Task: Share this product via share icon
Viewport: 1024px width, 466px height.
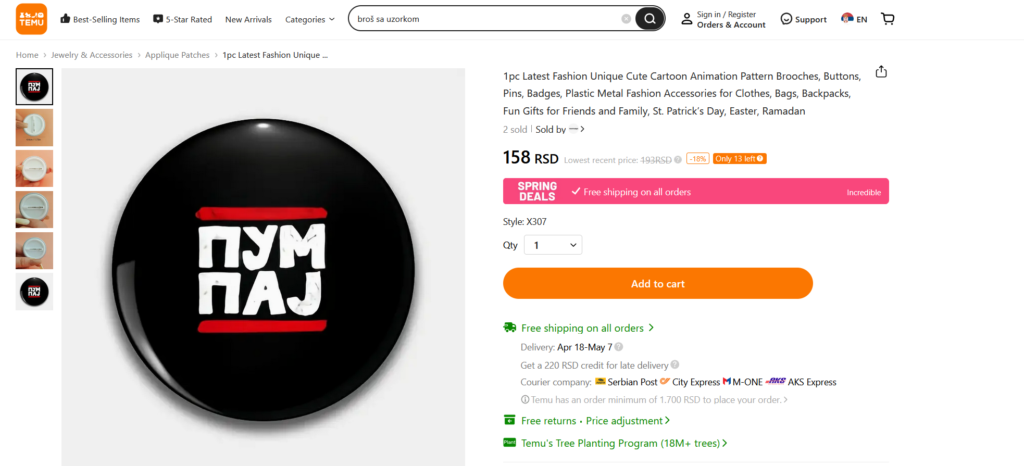Action: (881, 72)
